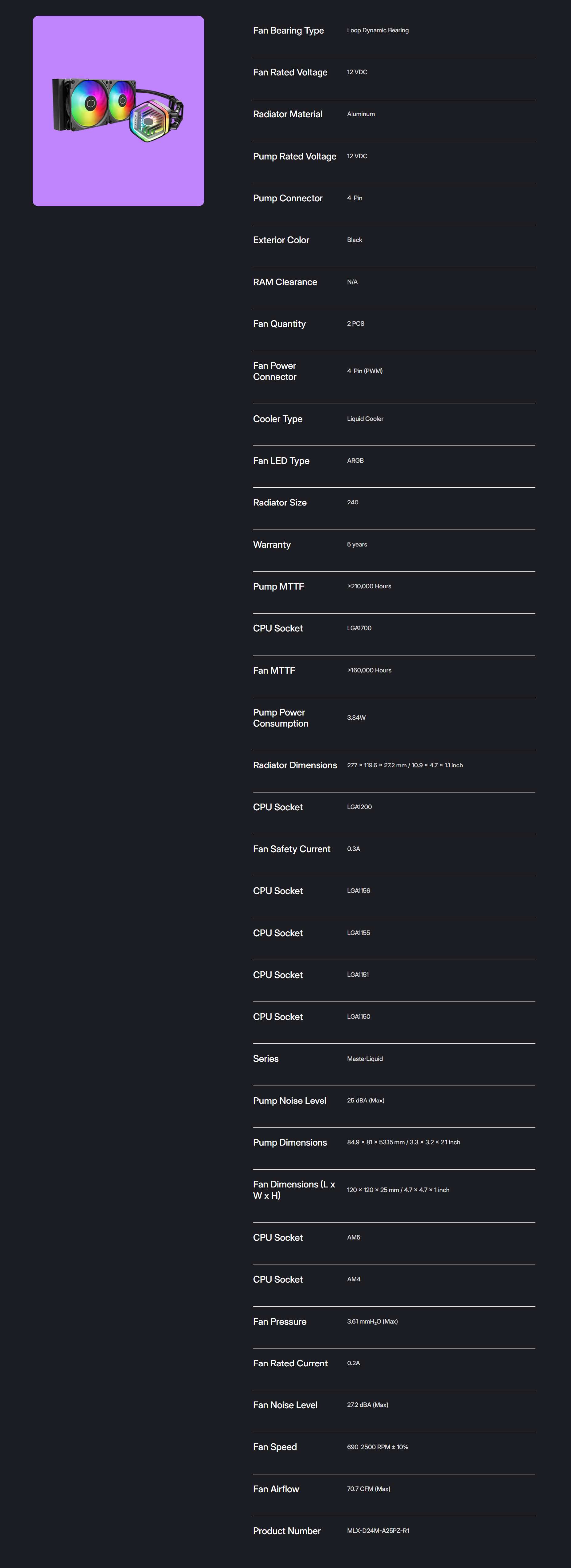571x1568 pixels.
Task: Select the product number MLX-D24M-A25PZ-R1
Action: click(378, 1531)
